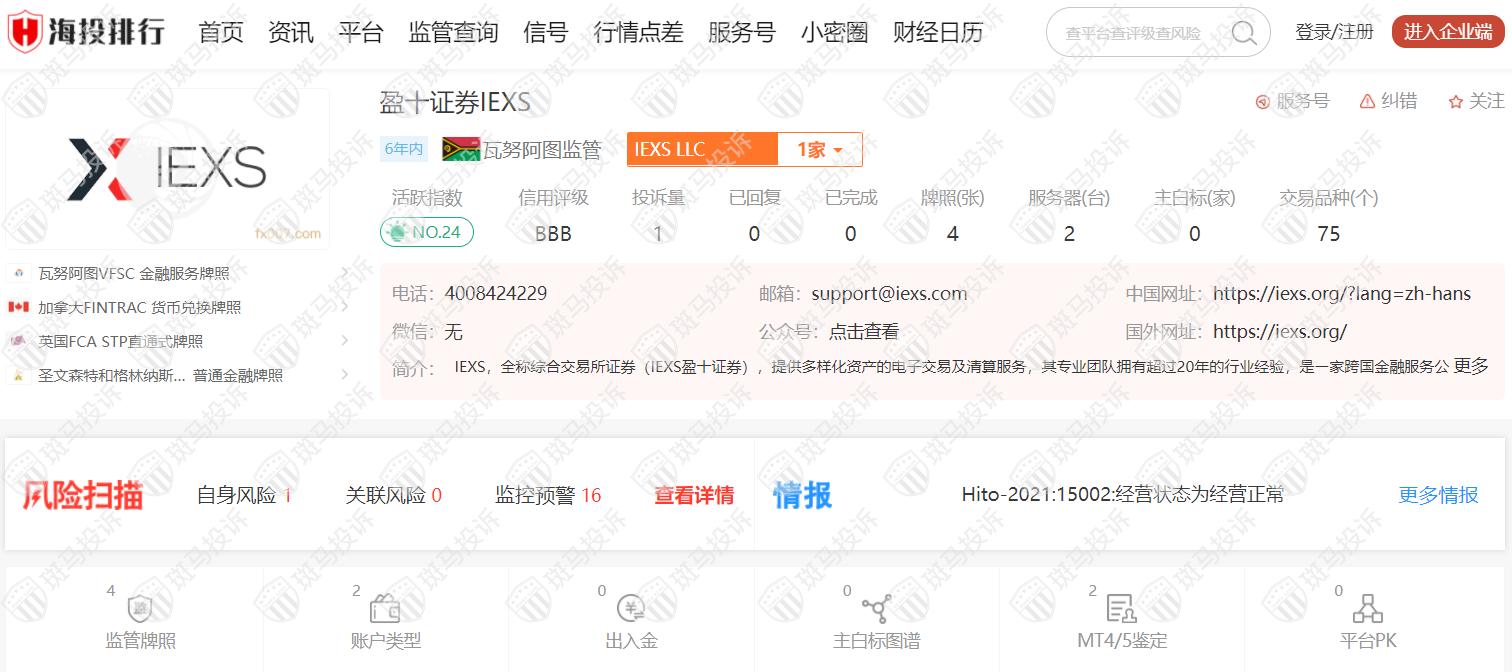Click the MT4/5鉴定 document icon

click(1121, 609)
